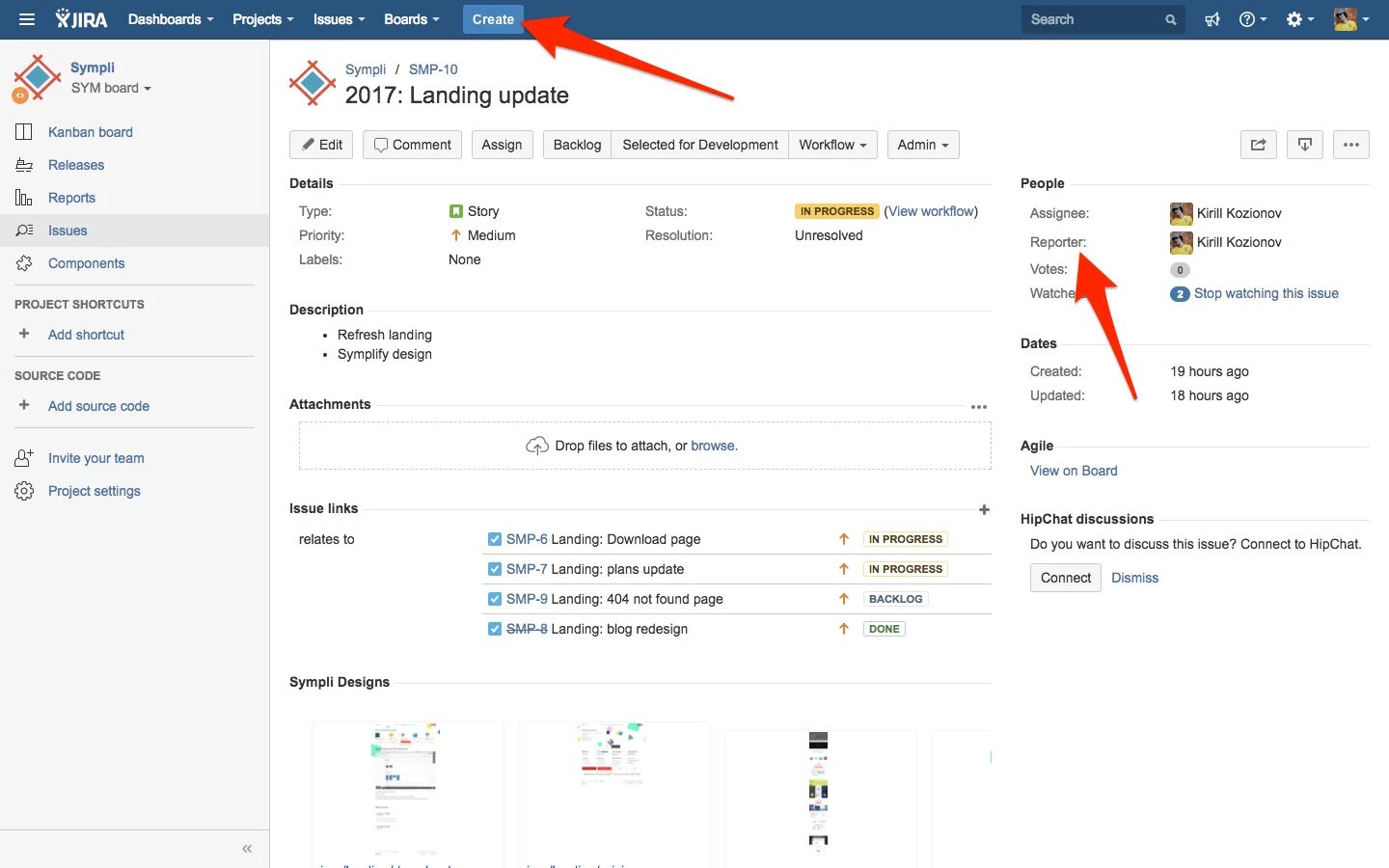This screenshot has width=1389, height=868.
Task: Click the HipChat Connect button
Action: [1066, 578]
